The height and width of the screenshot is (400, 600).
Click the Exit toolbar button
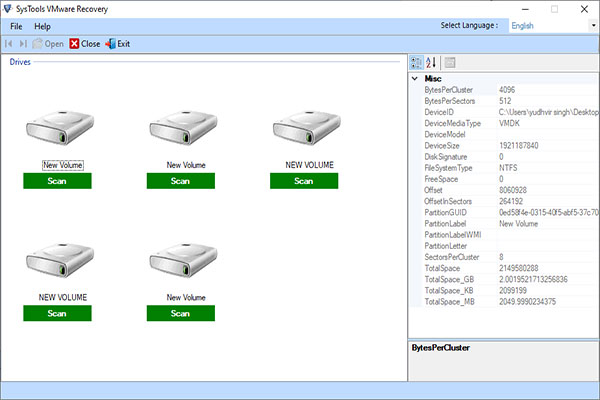point(118,44)
